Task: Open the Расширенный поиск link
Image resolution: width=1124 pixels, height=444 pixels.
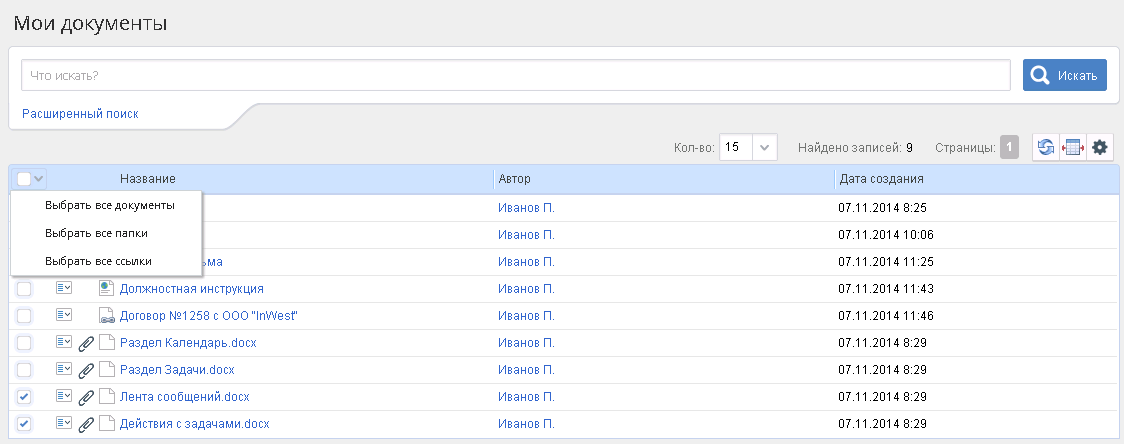Action: tap(80, 114)
